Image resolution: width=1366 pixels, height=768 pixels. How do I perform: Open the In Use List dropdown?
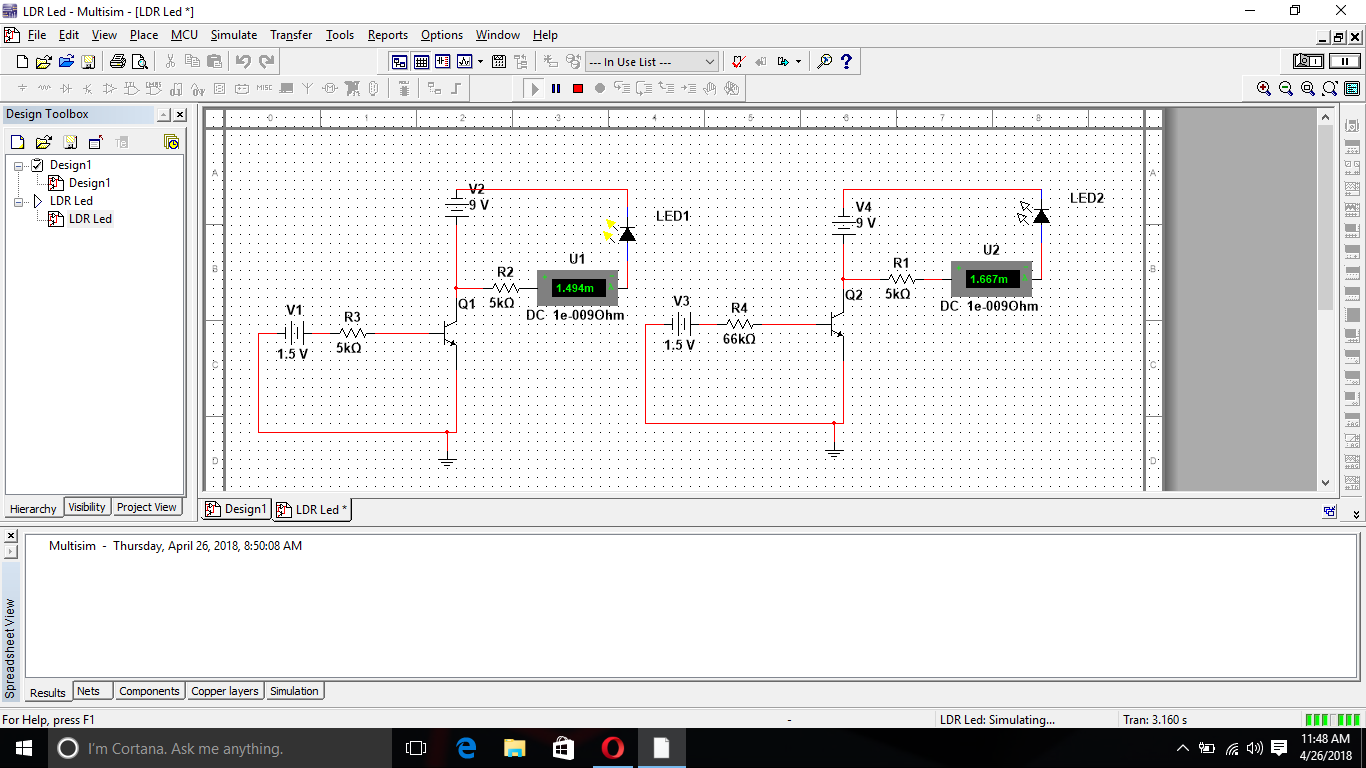pyautogui.click(x=651, y=62)
